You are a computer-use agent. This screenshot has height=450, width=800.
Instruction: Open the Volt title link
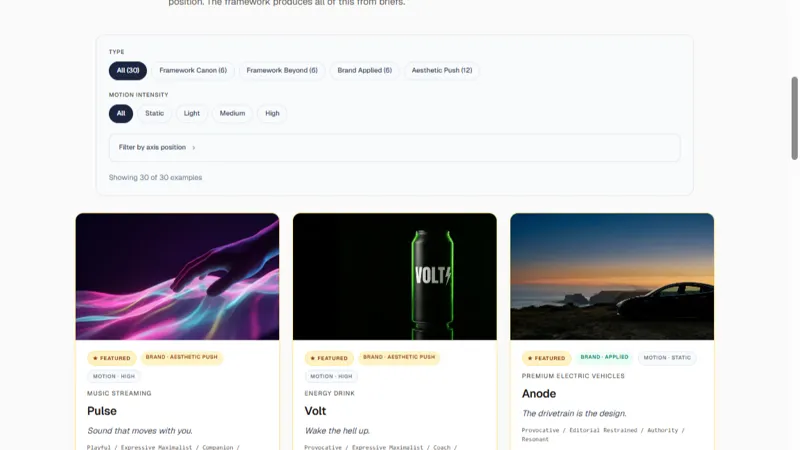(315, 411)
